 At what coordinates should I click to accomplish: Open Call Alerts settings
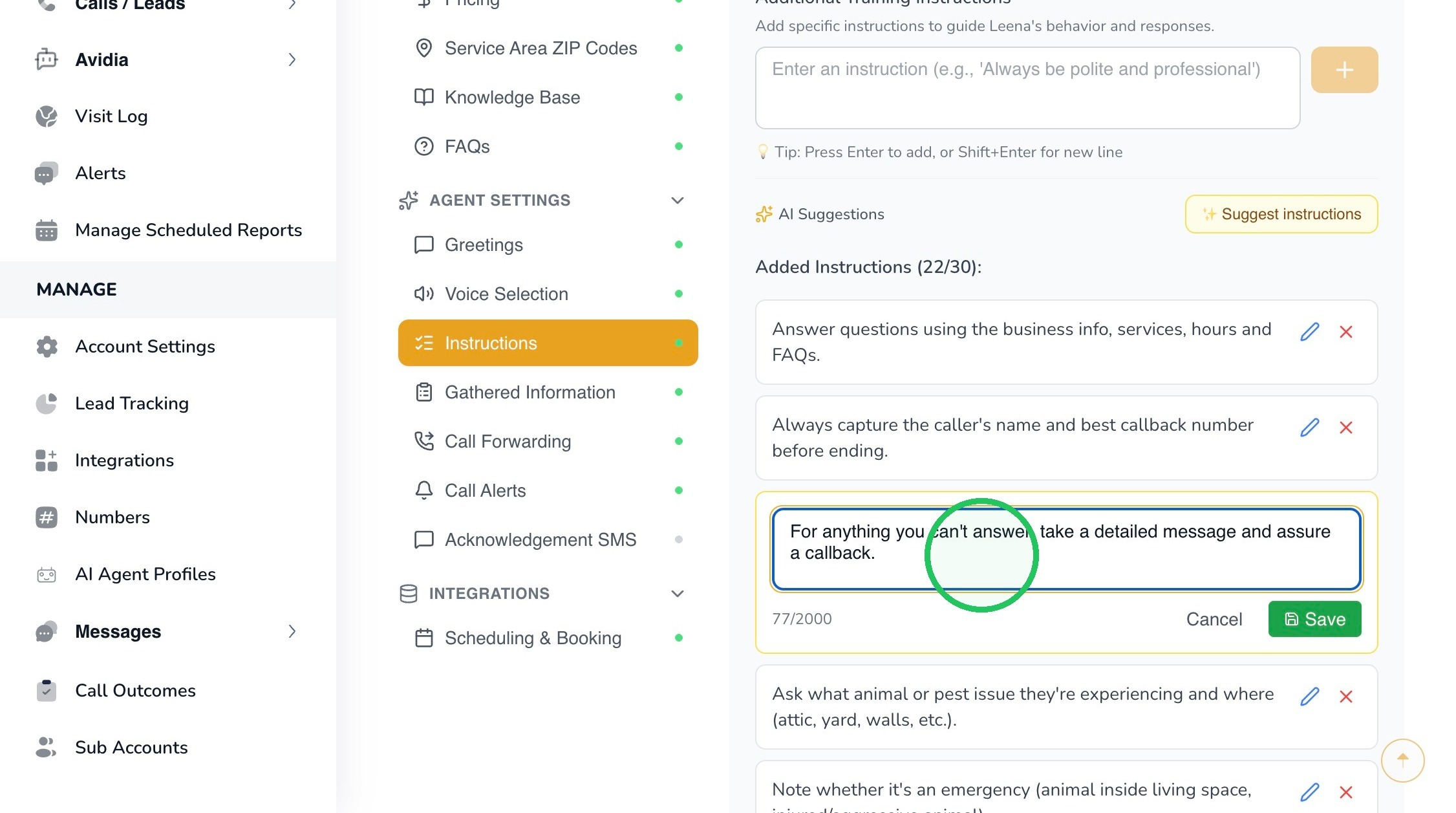(548, 490)
